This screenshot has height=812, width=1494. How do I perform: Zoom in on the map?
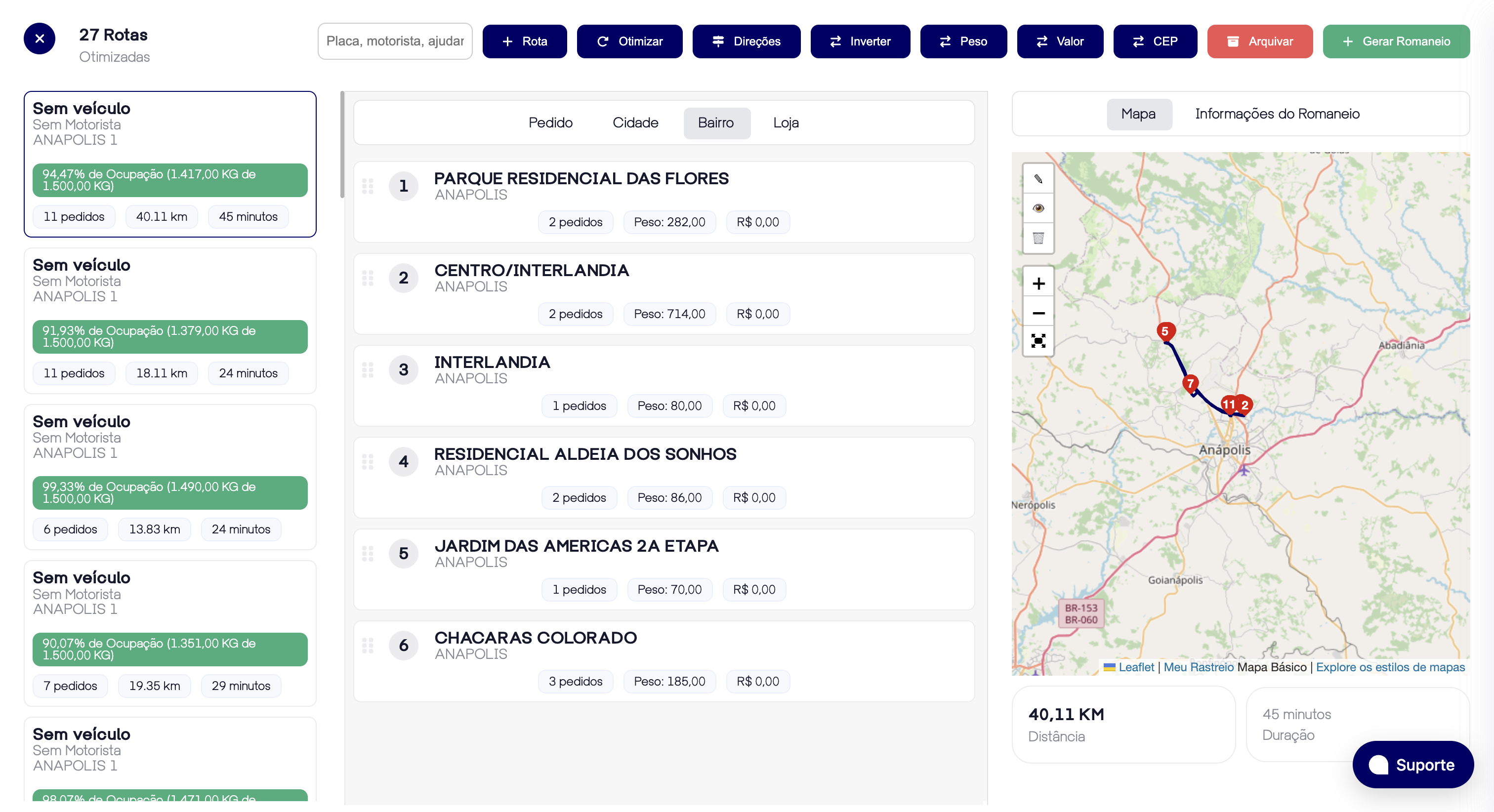click(x=1038, y=284)
